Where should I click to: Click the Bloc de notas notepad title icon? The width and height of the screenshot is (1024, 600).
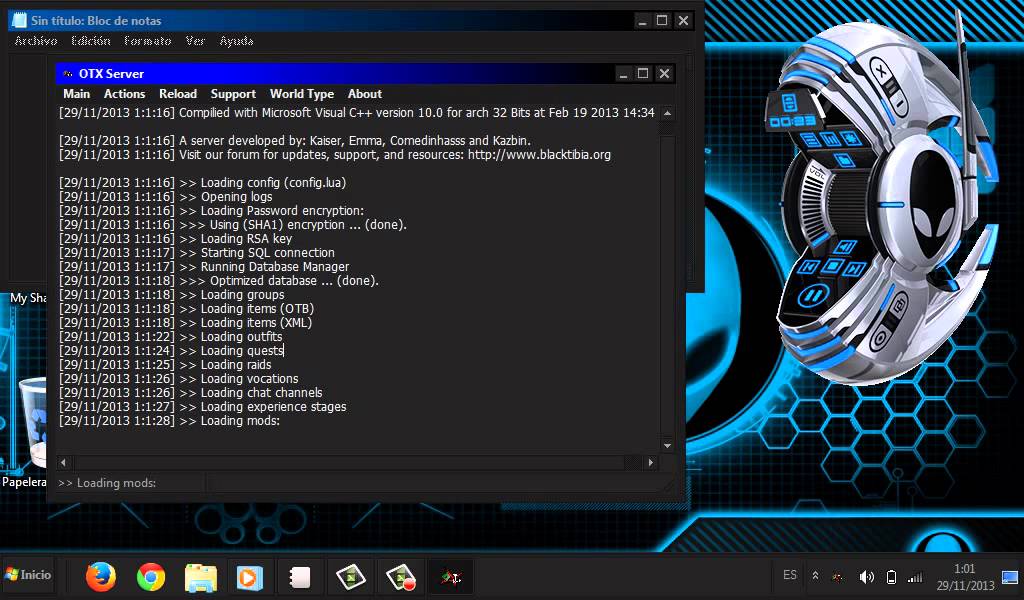click(x=20, y=20)
